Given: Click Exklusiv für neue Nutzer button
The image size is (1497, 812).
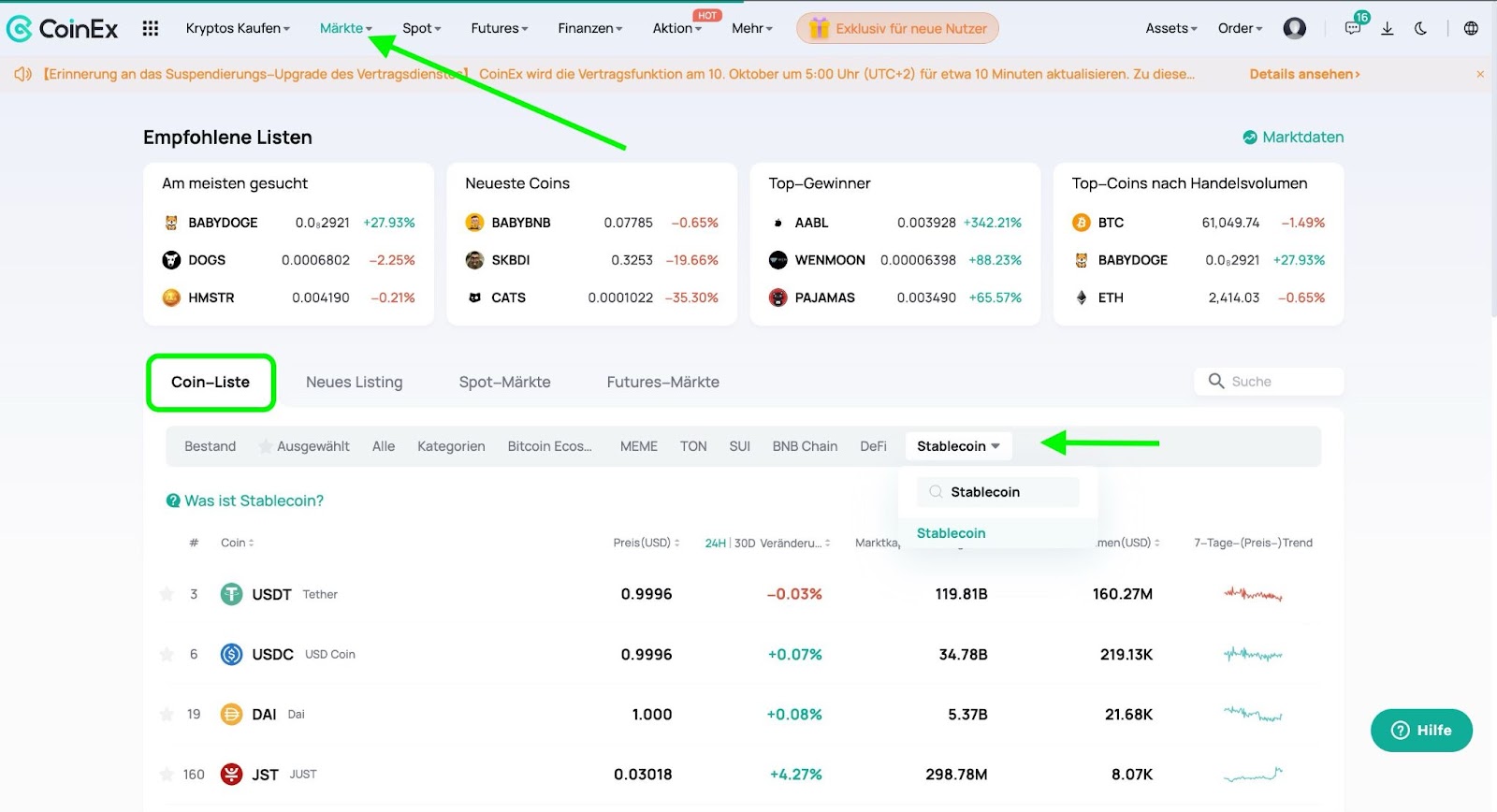Looking at the screenshot, I should point(898,29).
